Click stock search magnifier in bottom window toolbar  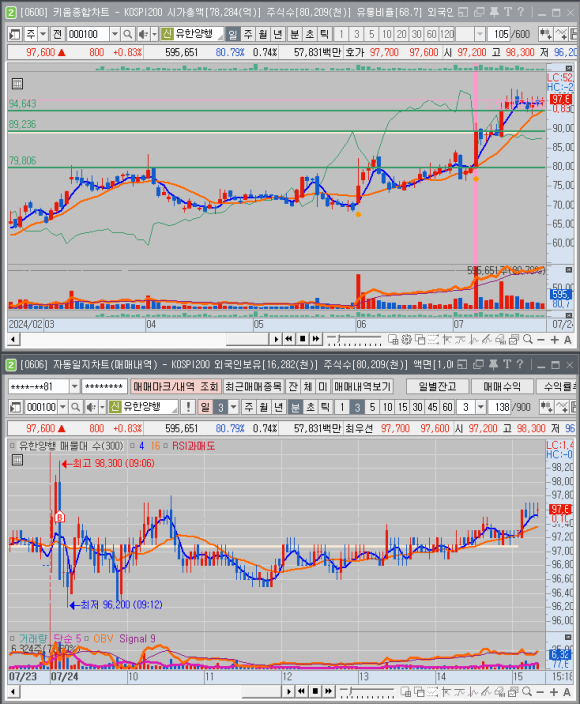(75, 407)
